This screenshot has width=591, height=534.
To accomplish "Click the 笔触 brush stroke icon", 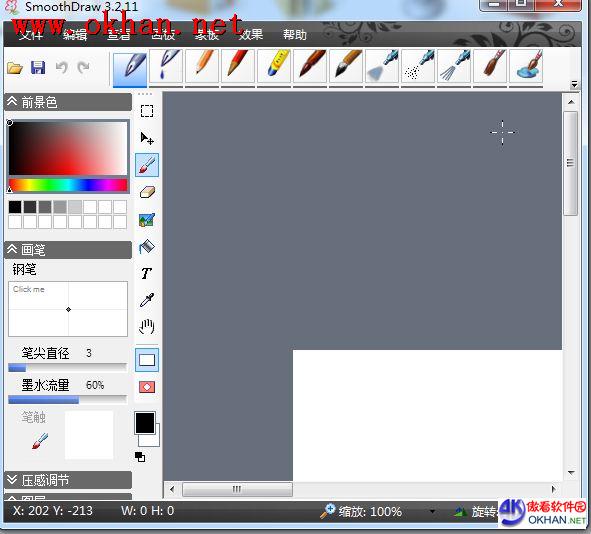I will click(x=40, y=441).
